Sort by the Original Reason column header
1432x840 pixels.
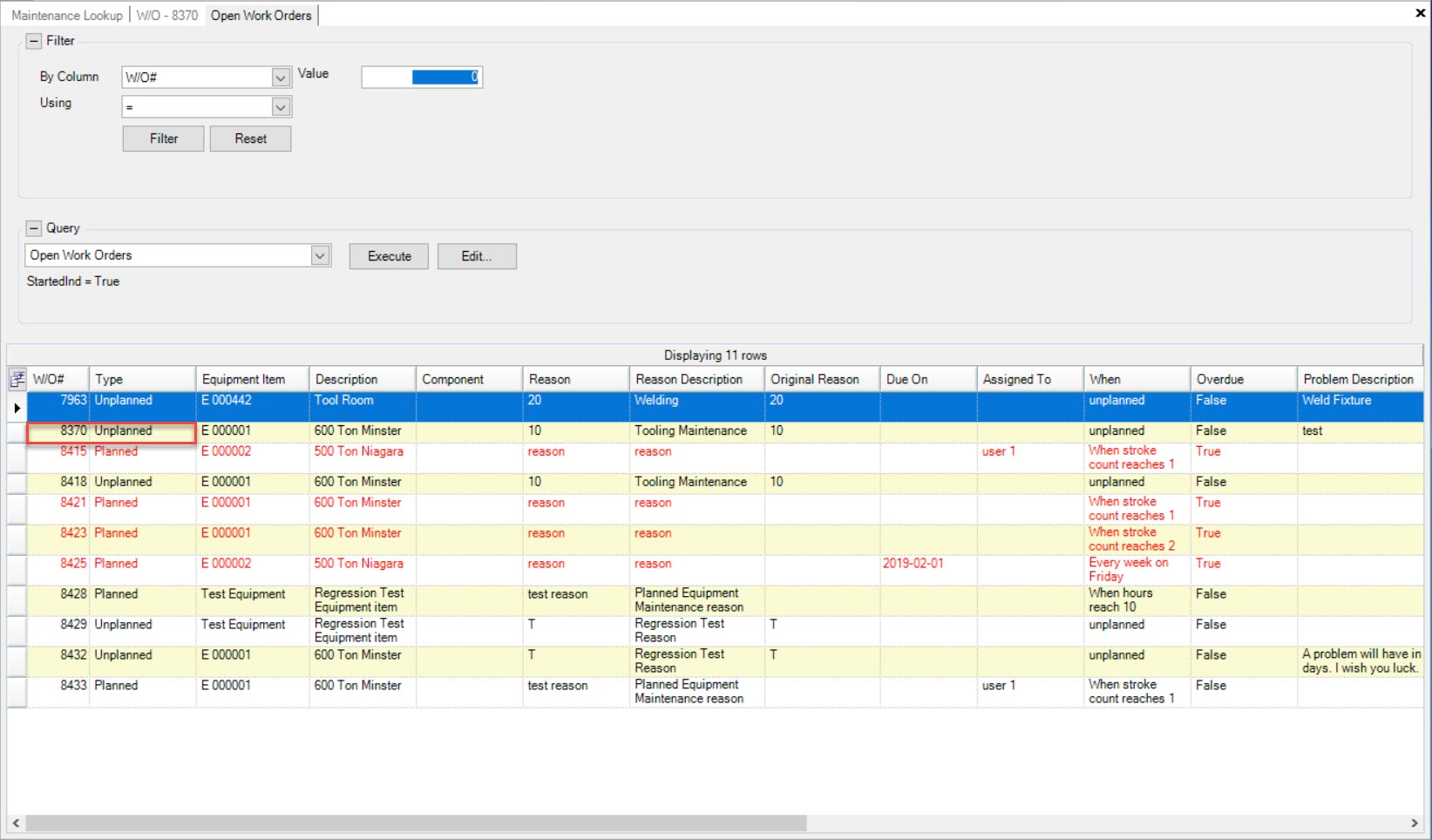pos(822,379)
